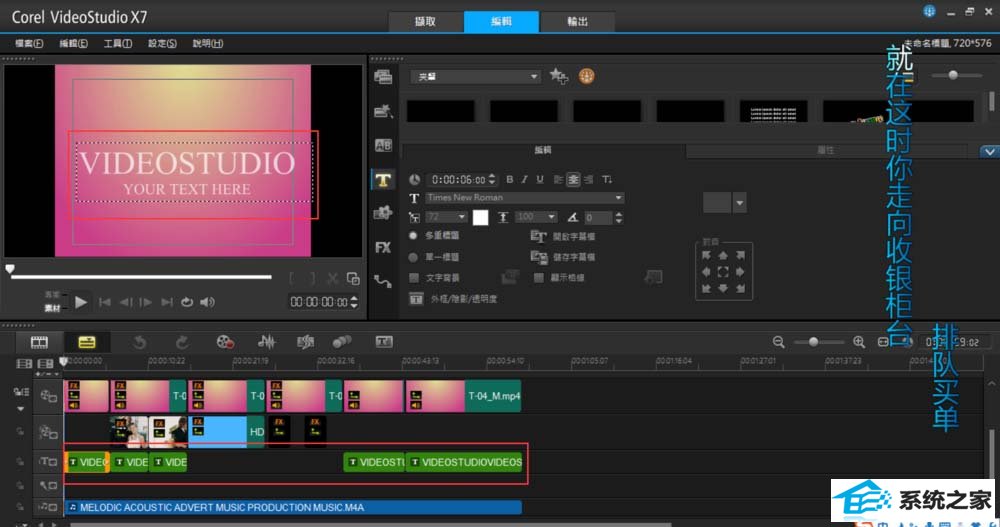Switch to the 編輯 (Edit) step tab
This screenshot has width=1000, height=527.
[501, 21]
